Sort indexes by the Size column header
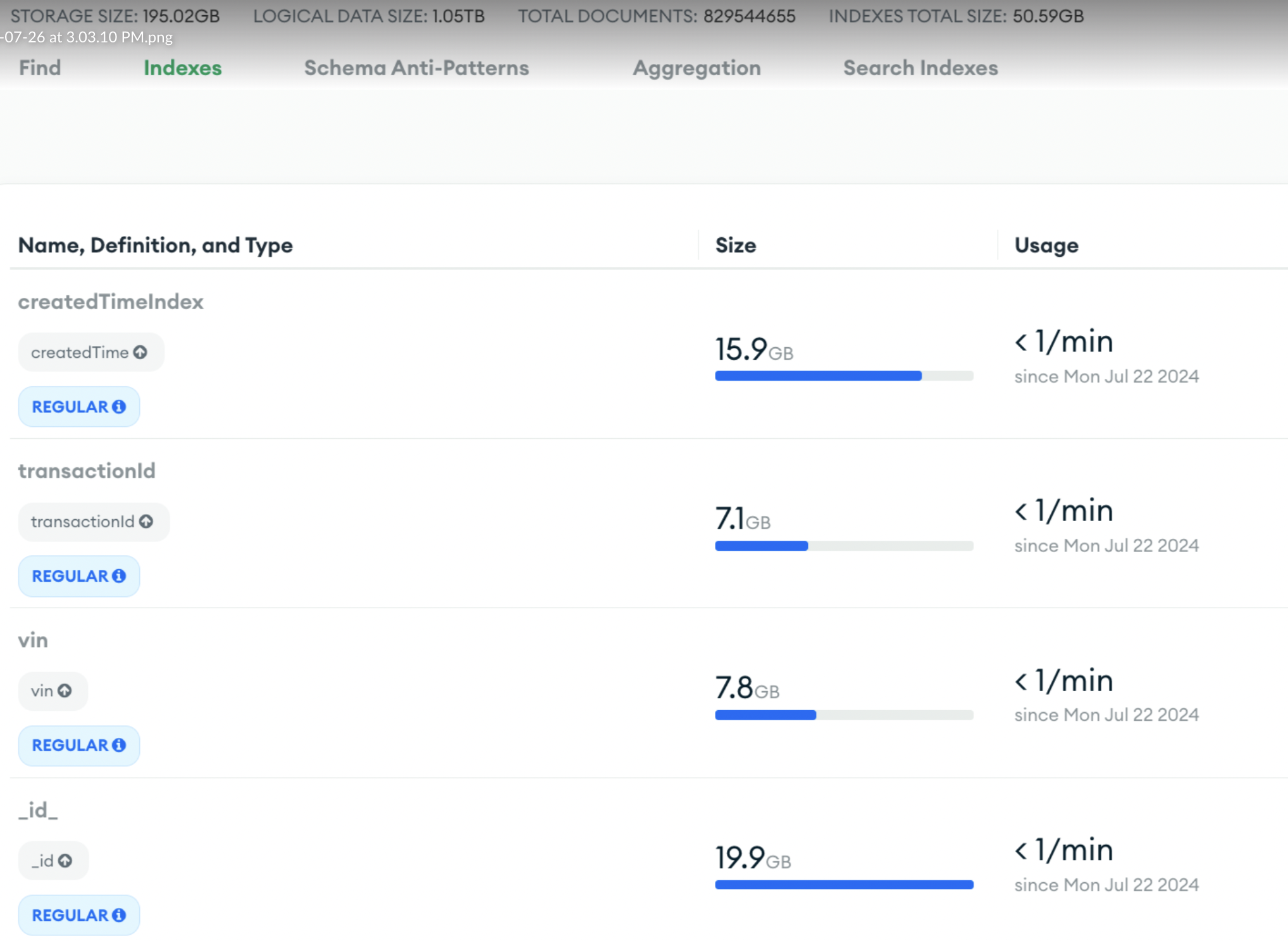The width and height of the screenshot is (1288, 941). [x=735, y=245]
